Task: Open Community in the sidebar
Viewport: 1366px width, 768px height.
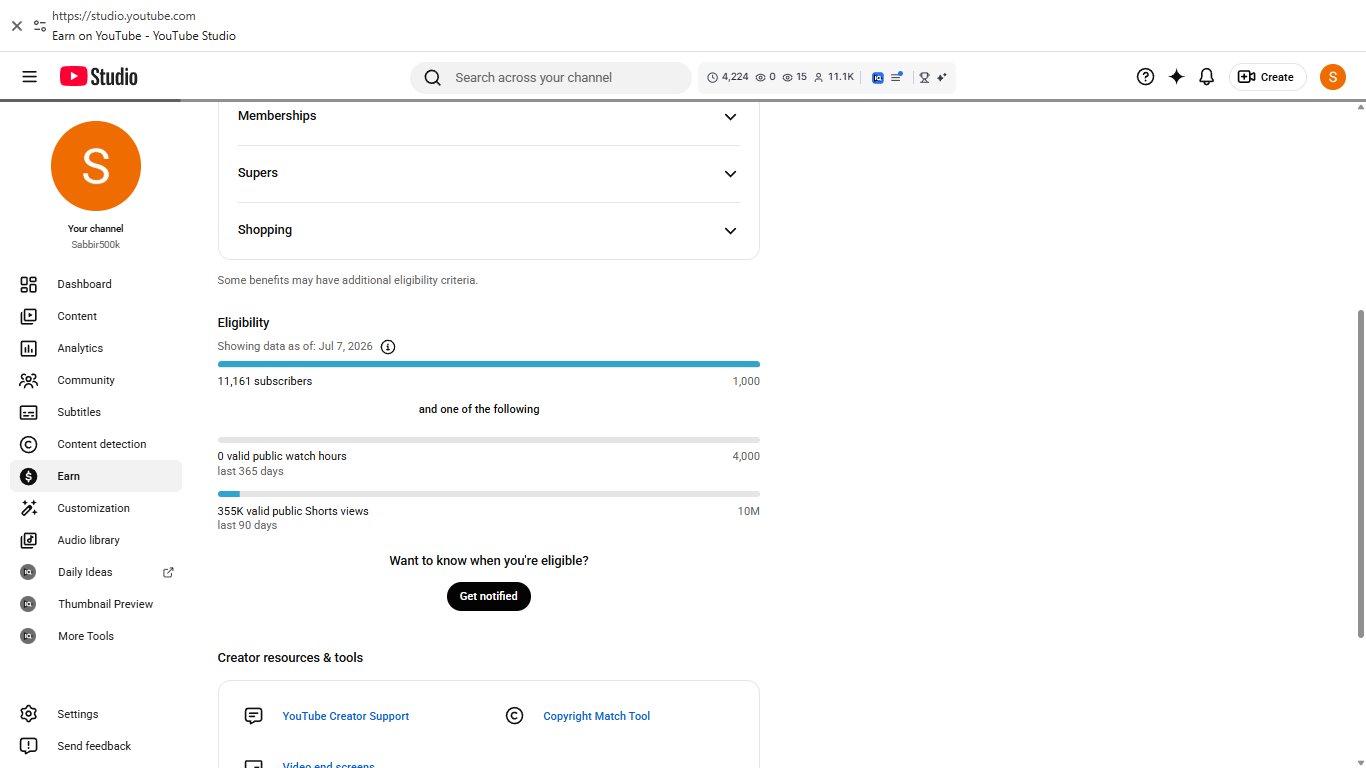Action: [96, 380]
